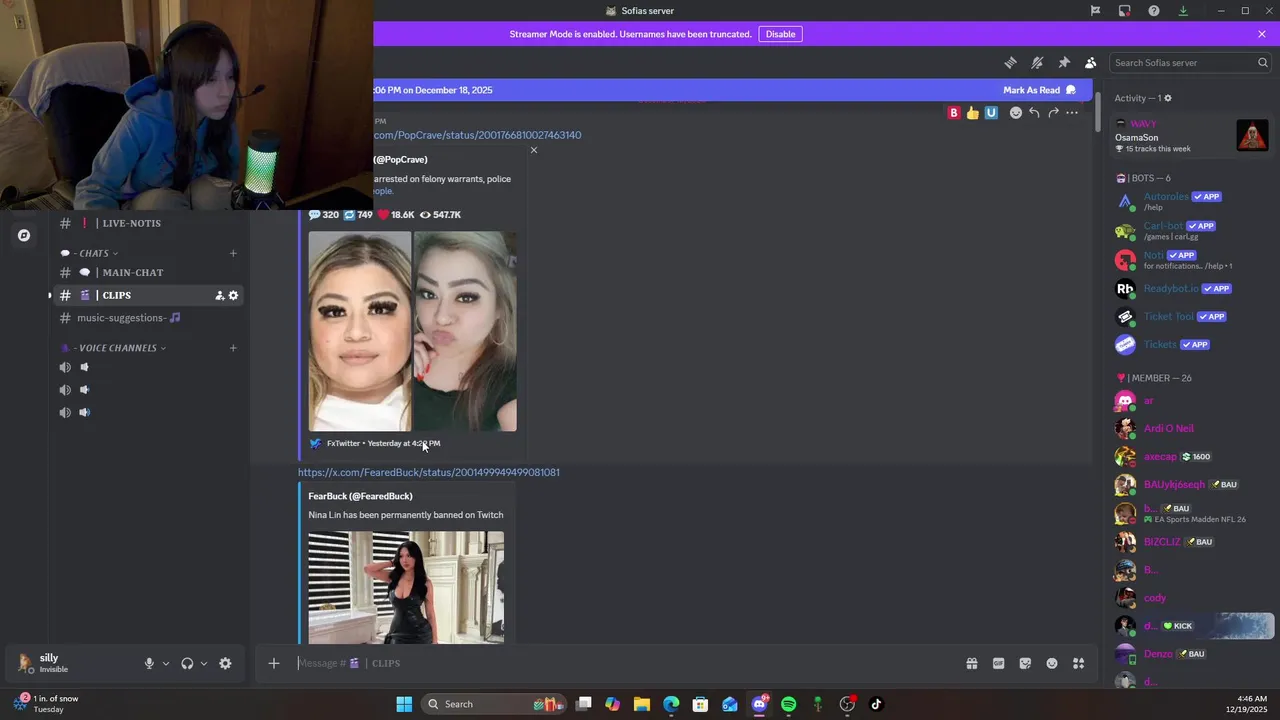Join the second voice channel

click(x=147, y=390)
